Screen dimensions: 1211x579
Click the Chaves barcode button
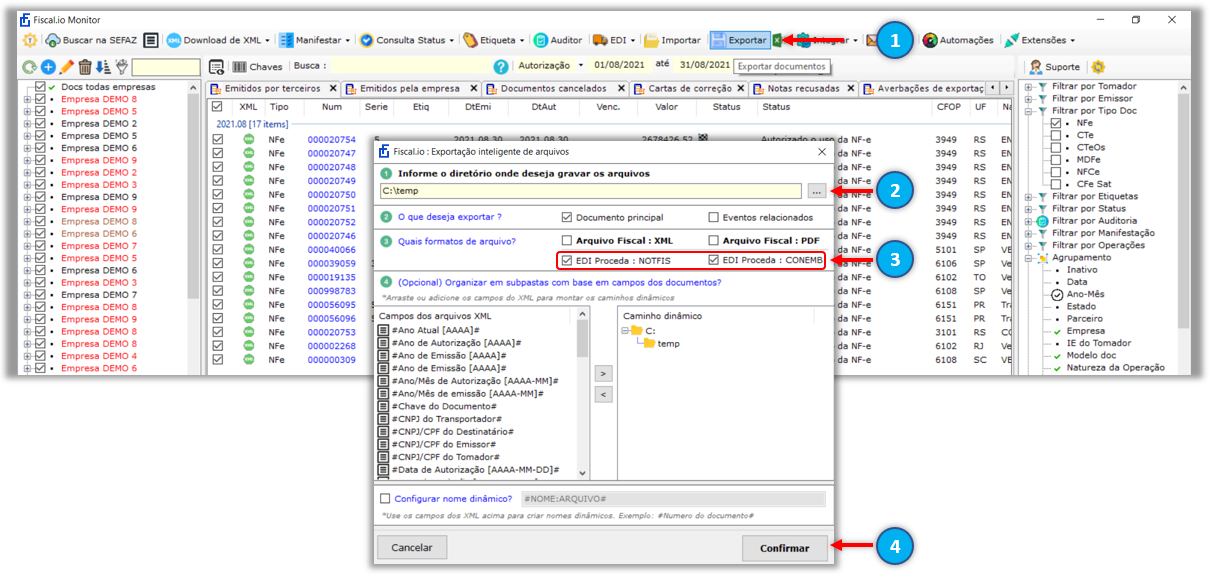(x=258, y=67)
